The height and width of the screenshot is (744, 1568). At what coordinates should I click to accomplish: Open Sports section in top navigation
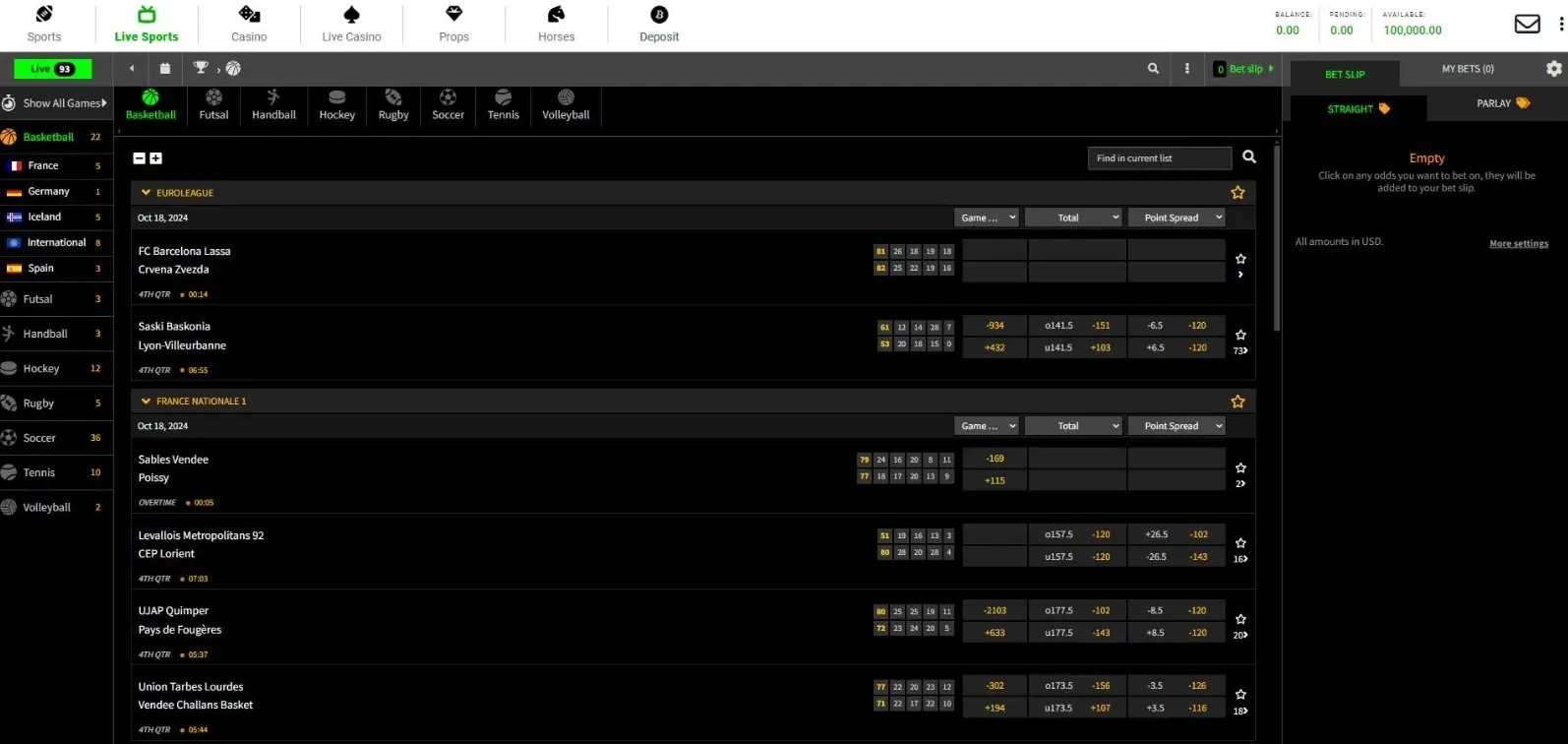point(44,25)
